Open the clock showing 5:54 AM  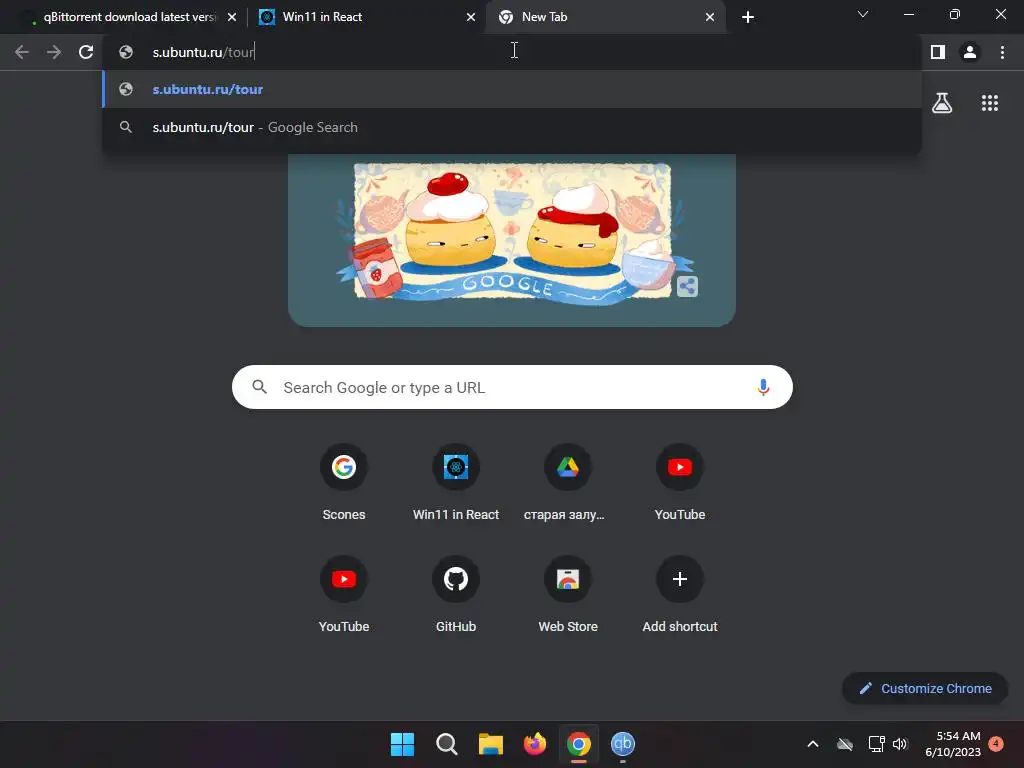(x=953, y=744)
